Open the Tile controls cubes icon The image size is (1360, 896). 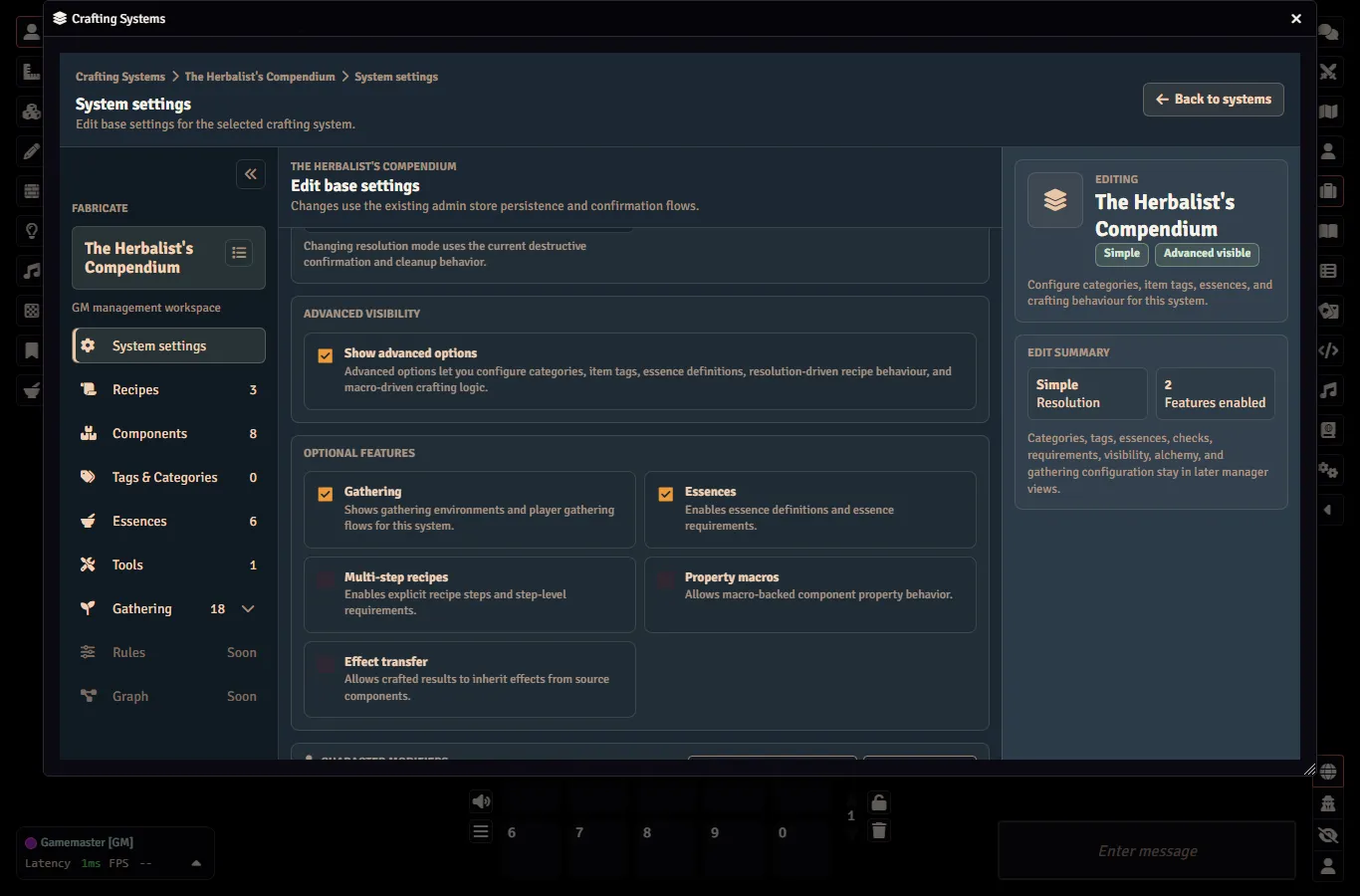31,112
